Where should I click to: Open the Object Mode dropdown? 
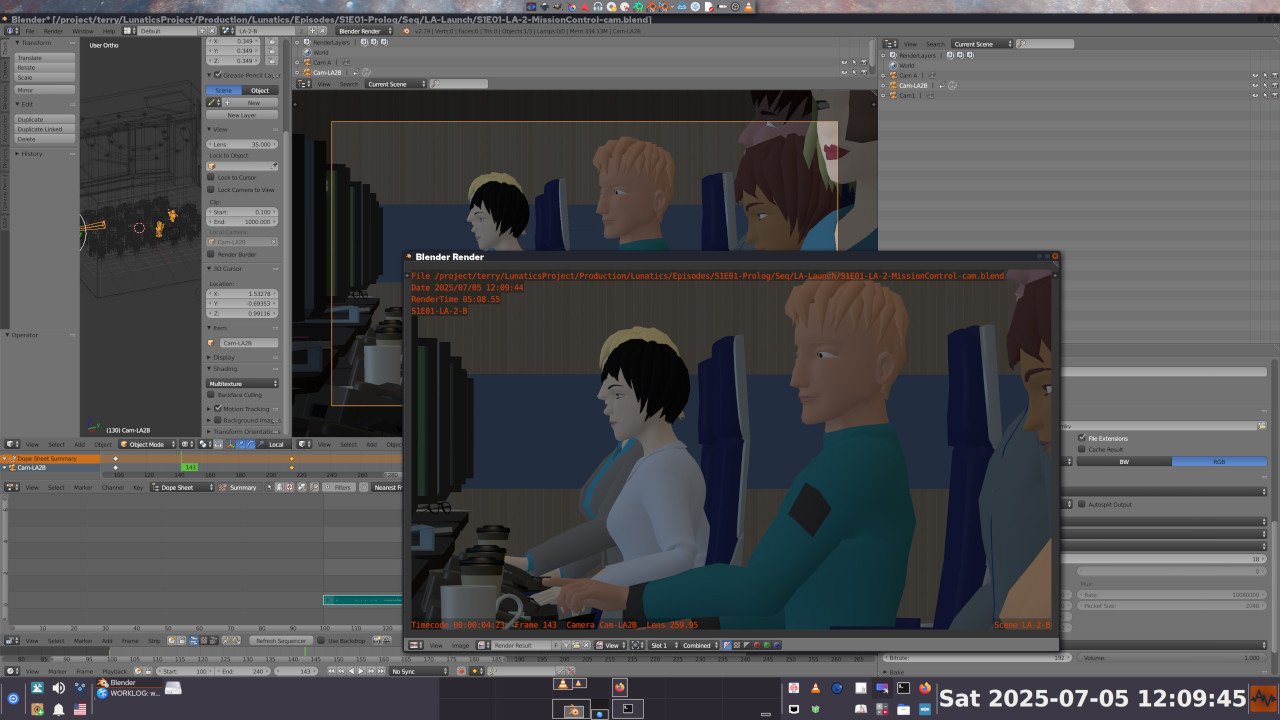click(x=147, y=444)
